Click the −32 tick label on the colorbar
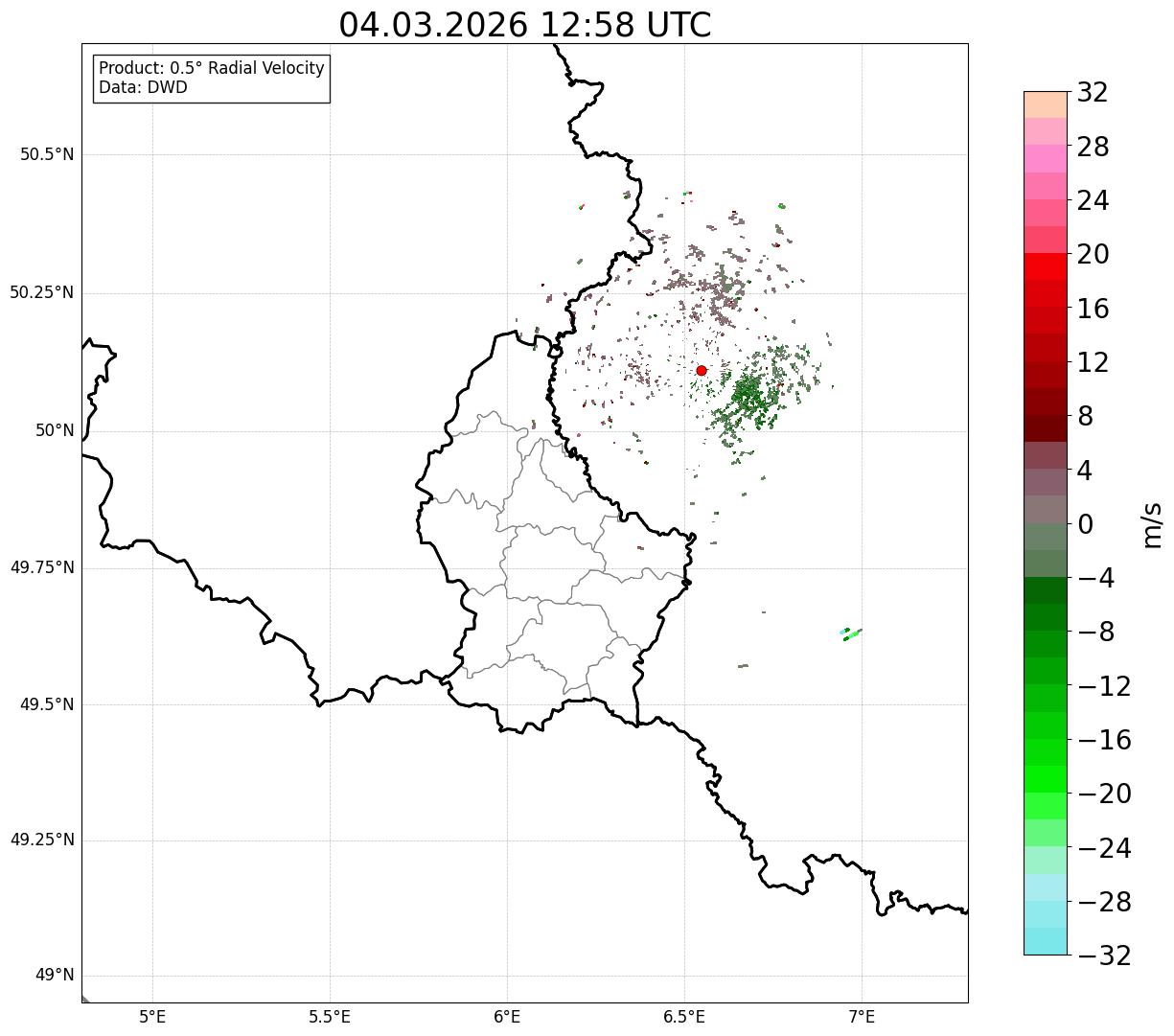The height and width of the screenshot is (1036, 1174). coord(1104,955)
